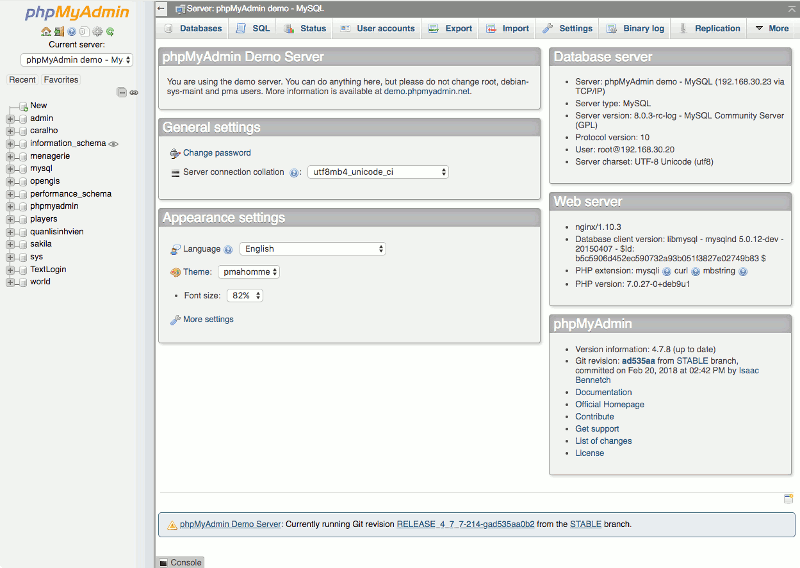Click collapse arrow at top-right of header

(x=792, y=9)
